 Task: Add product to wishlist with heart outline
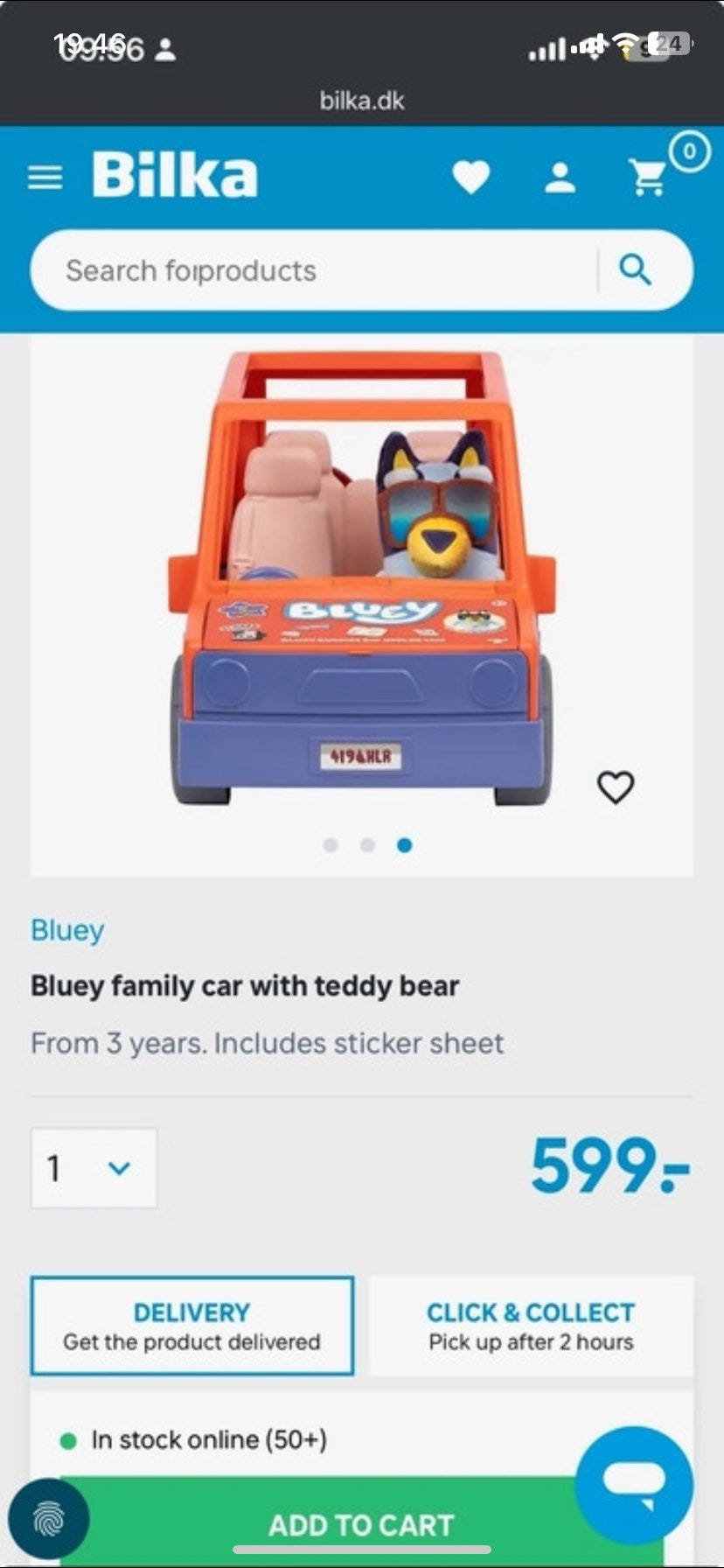pyautogui.click(x=616, y=787)
